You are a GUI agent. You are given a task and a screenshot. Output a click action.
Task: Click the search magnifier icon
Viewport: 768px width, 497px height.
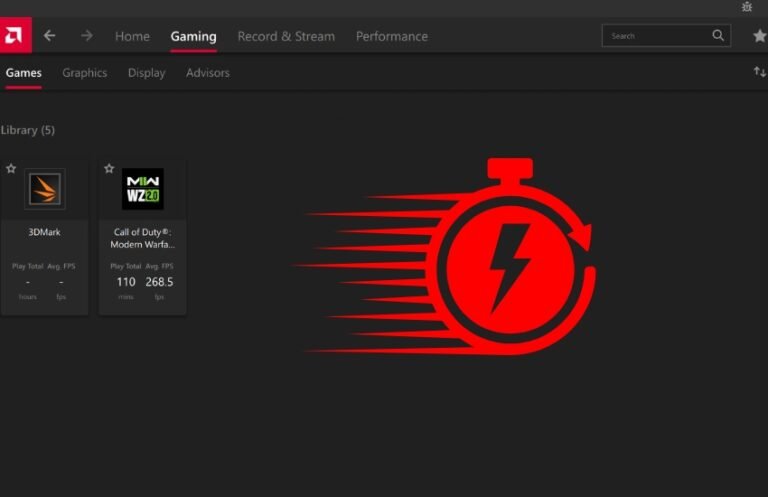718,35
